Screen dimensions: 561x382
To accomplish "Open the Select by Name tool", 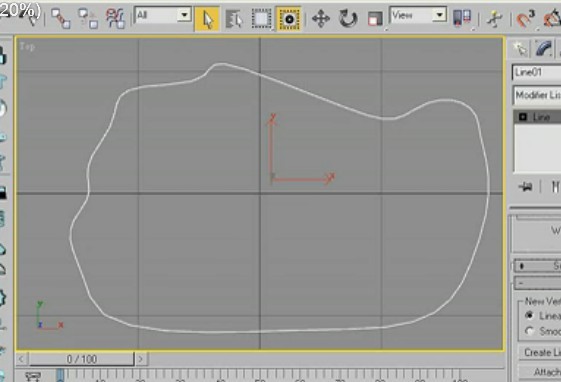I will [x=234, y=19].
